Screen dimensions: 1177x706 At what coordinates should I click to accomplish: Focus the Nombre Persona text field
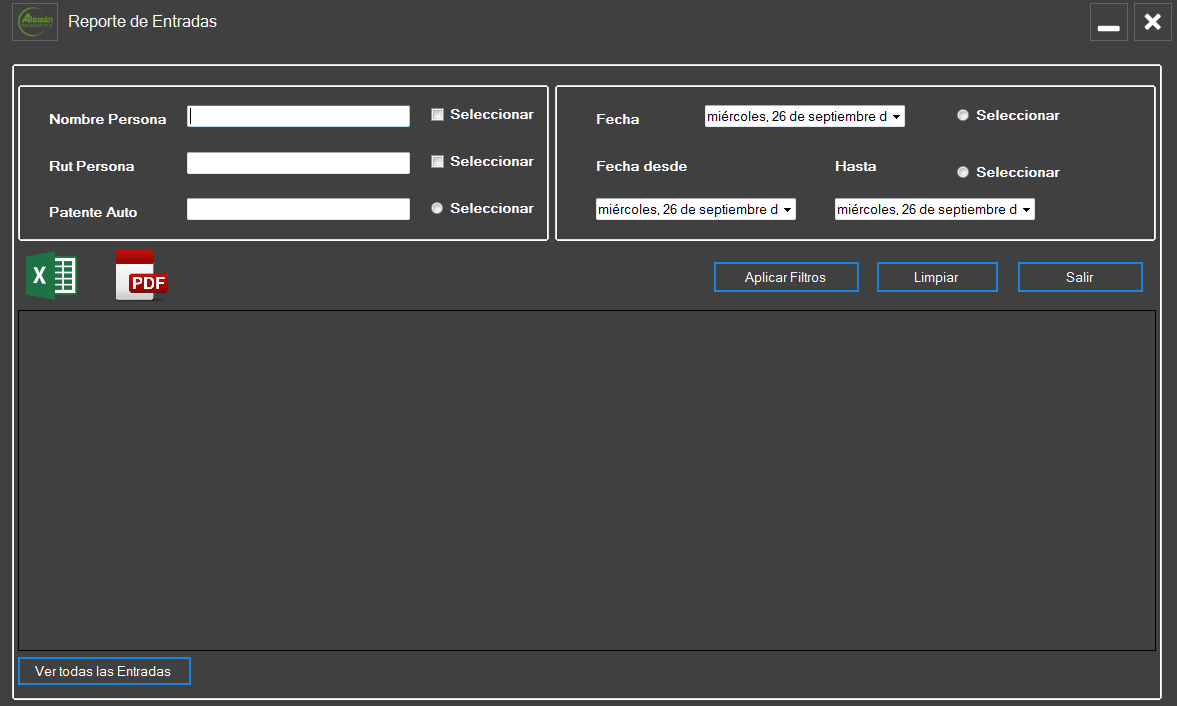pyautogui.click(x=298, y=117)
